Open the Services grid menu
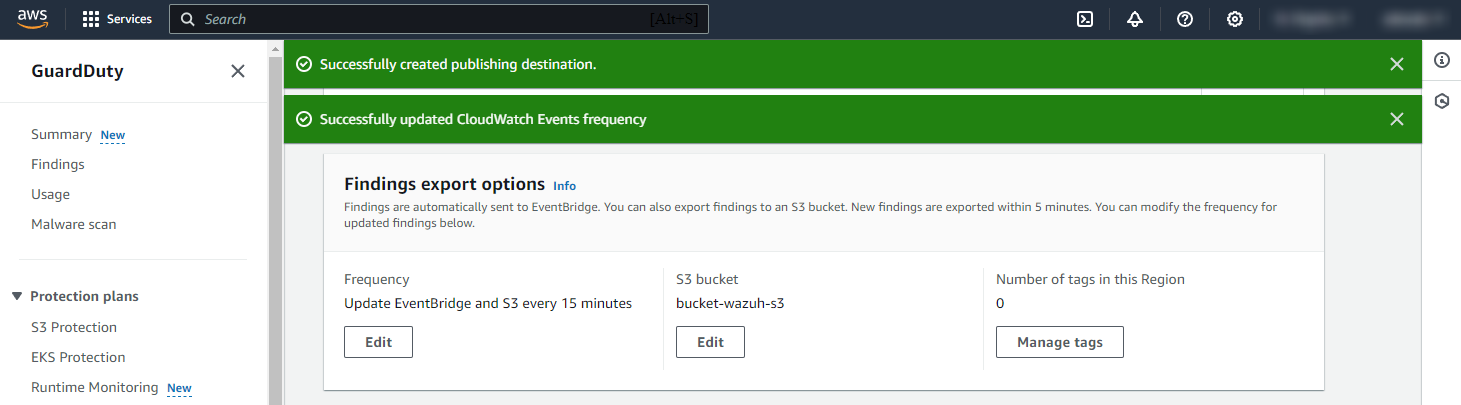Screen dimensions: 1461x405 coord(117,19)
